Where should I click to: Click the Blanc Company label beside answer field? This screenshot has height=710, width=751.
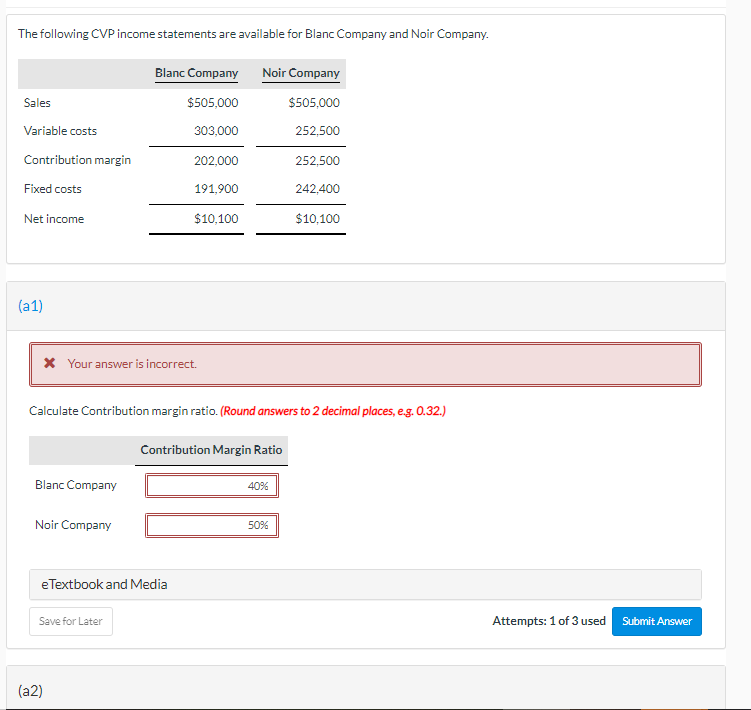pos(76,485)
